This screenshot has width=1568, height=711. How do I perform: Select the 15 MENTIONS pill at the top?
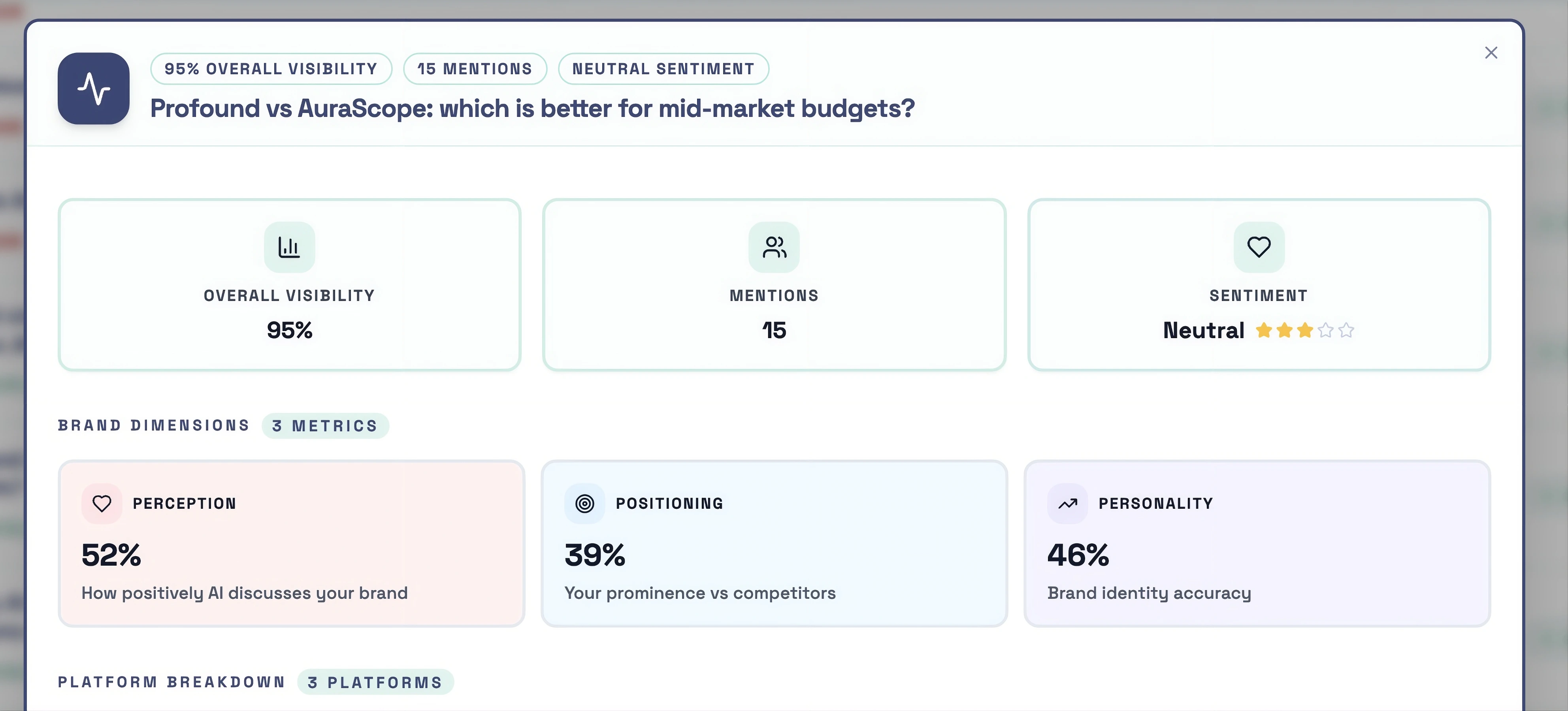(475, 69)
